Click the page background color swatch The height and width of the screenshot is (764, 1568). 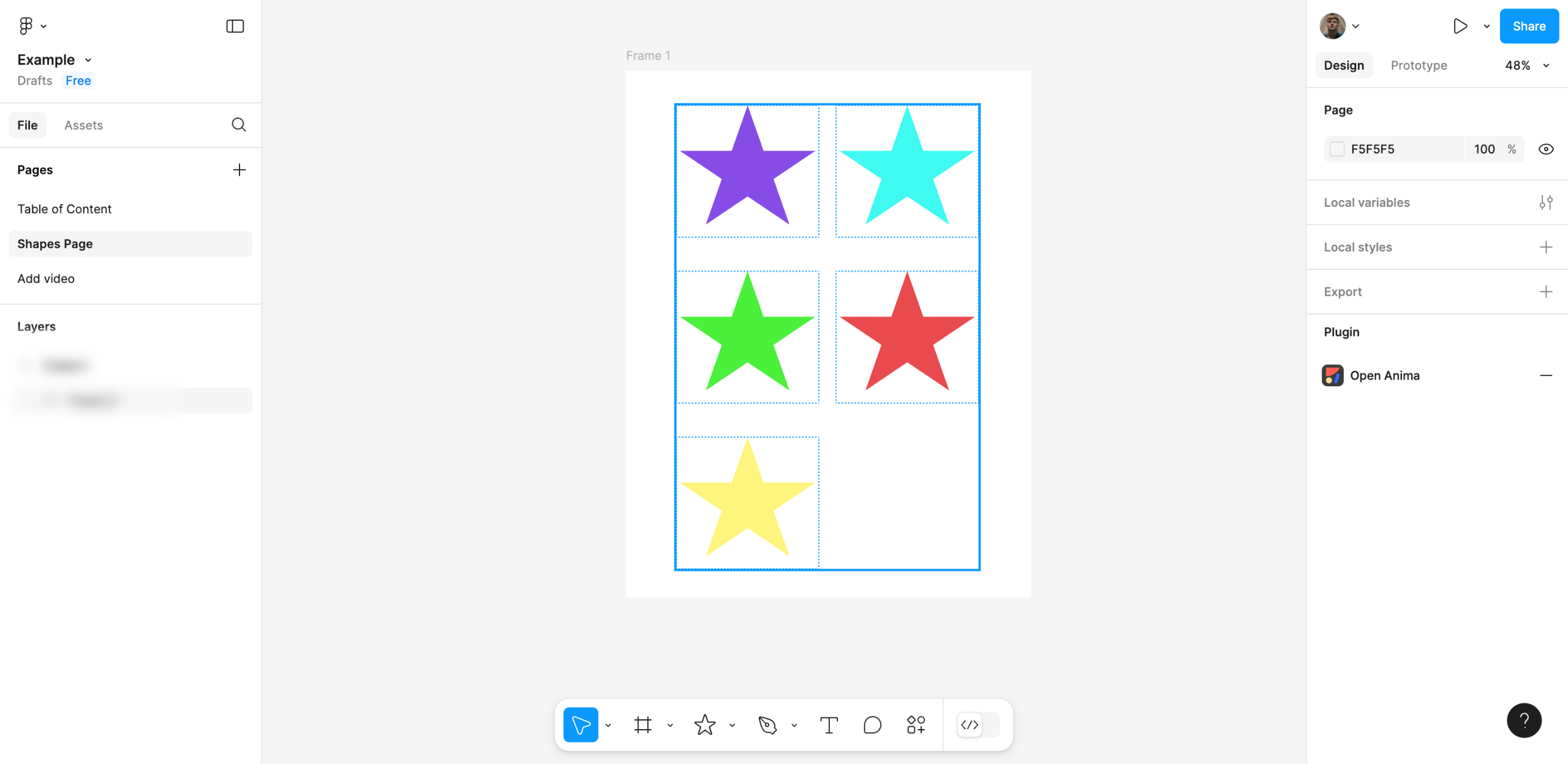[1337, 149]
